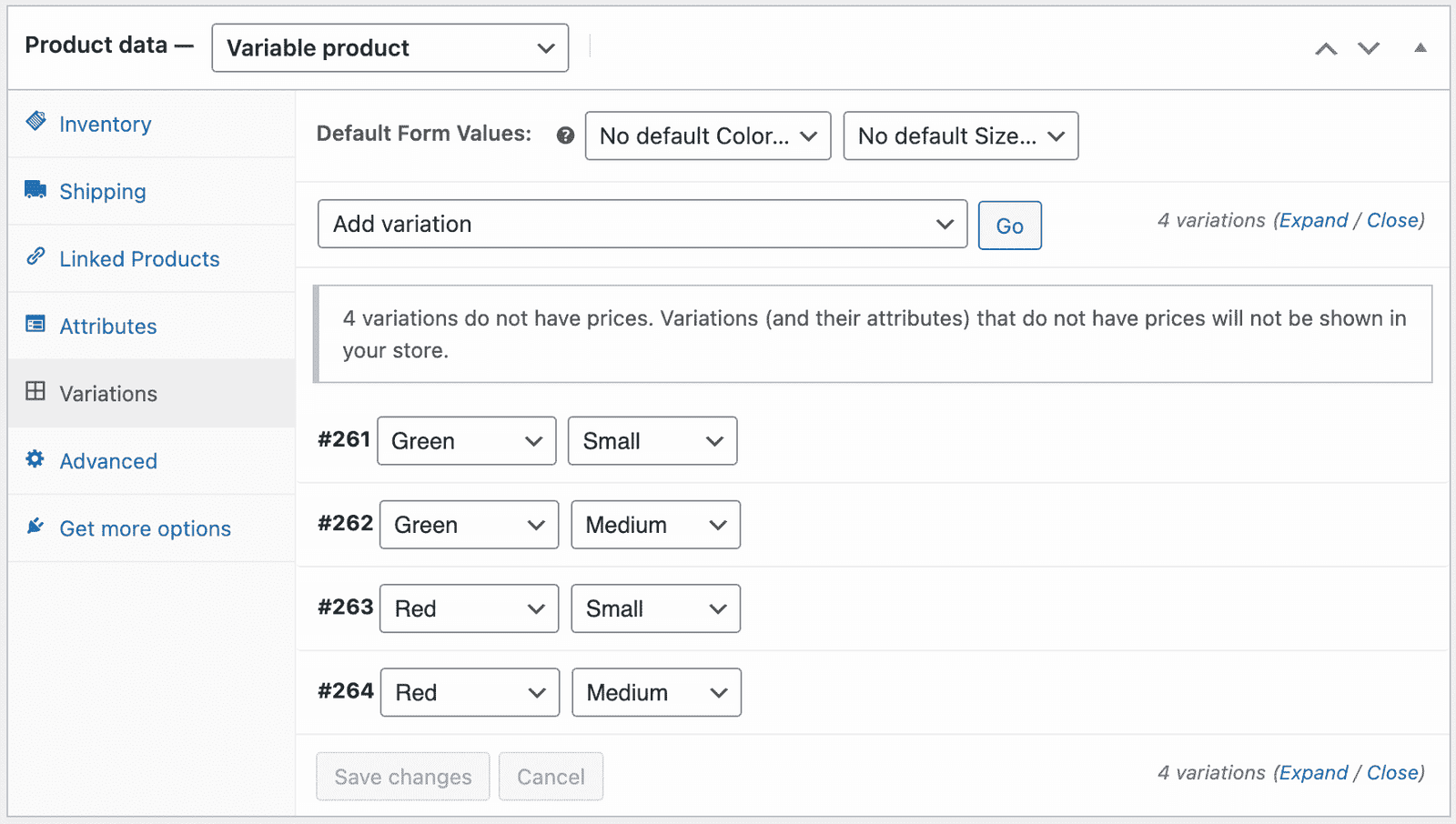The width and height of the screenshot is (1456, 824).
Task: Click the top Expand variations link
Action: coord(1313,220)
